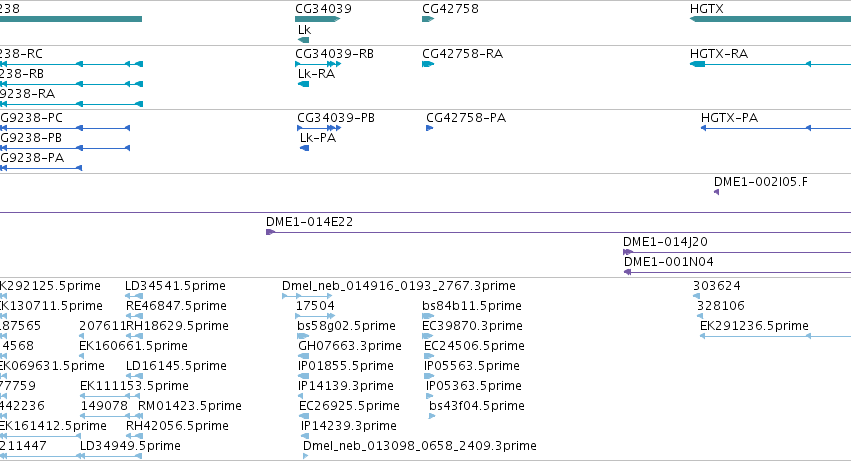Select the CG42758-RA transcript arrow
The width and height of the screenshot is (851, 461).
pyautogui.click(x=428, y=64)
